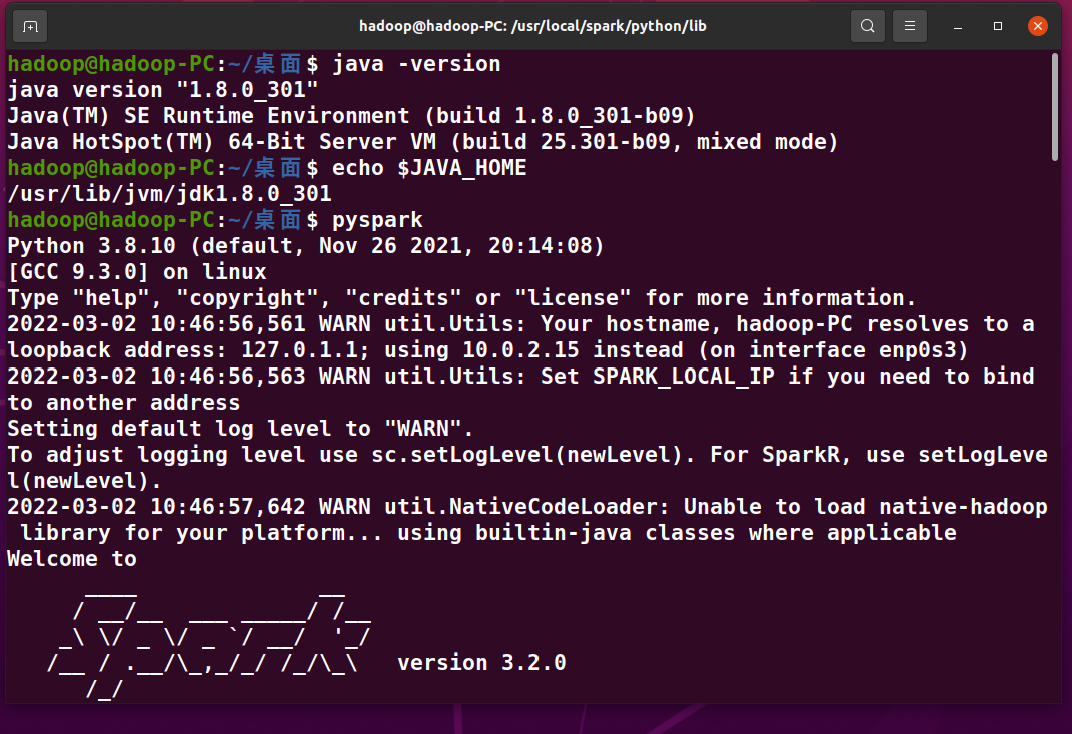The image size is (1072, 734).
Task: Click the 'loopback address: 127.0.1.1' line
Action: pos(488,350)
